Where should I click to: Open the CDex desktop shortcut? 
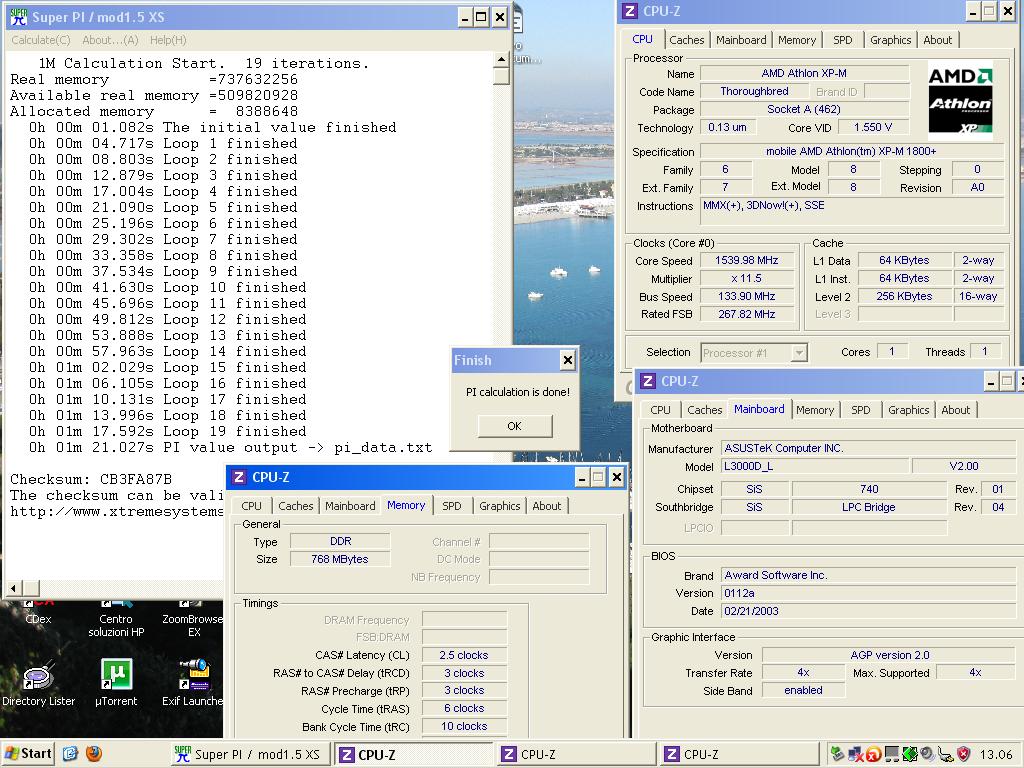[38, 613]
